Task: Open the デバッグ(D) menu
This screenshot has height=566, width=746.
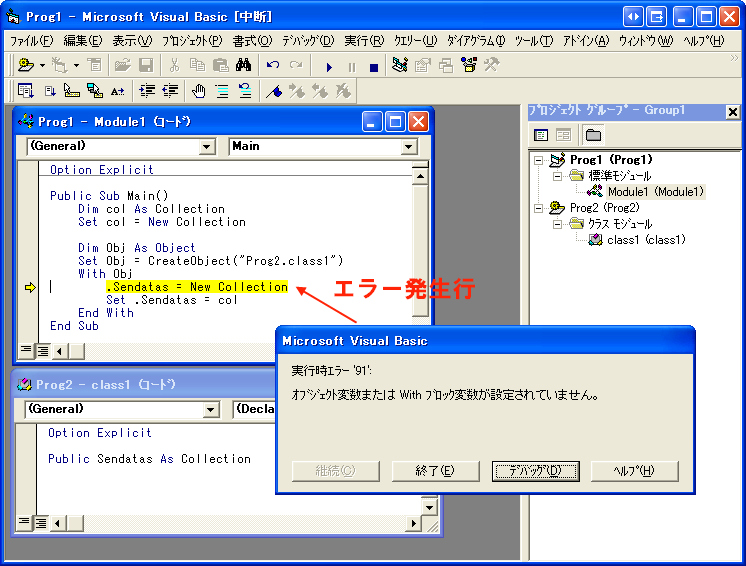Action: 308,41
